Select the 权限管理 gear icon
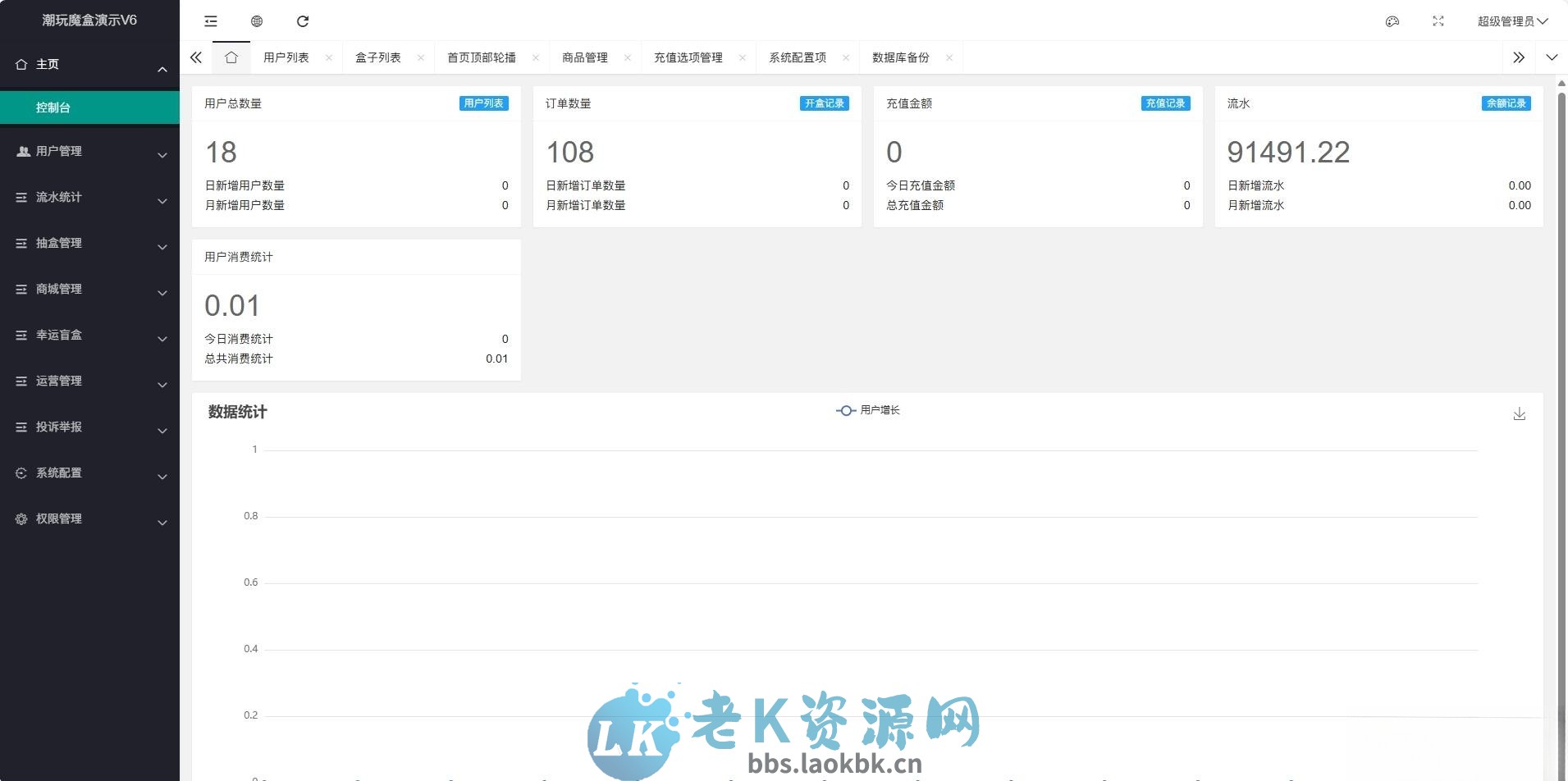 point(20,518)
